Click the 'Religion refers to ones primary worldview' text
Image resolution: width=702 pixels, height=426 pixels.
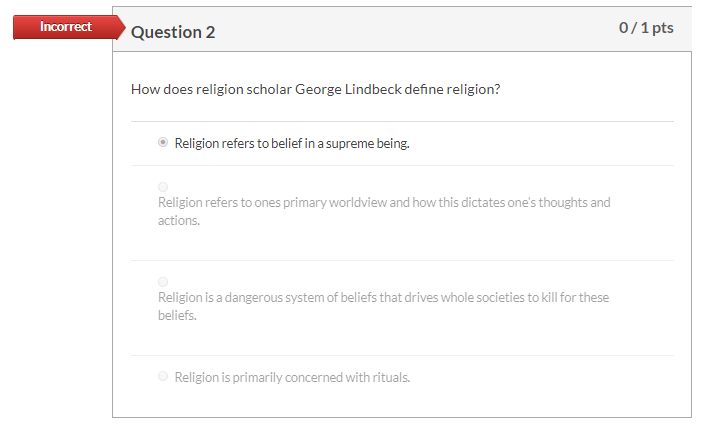click(383, 202)
